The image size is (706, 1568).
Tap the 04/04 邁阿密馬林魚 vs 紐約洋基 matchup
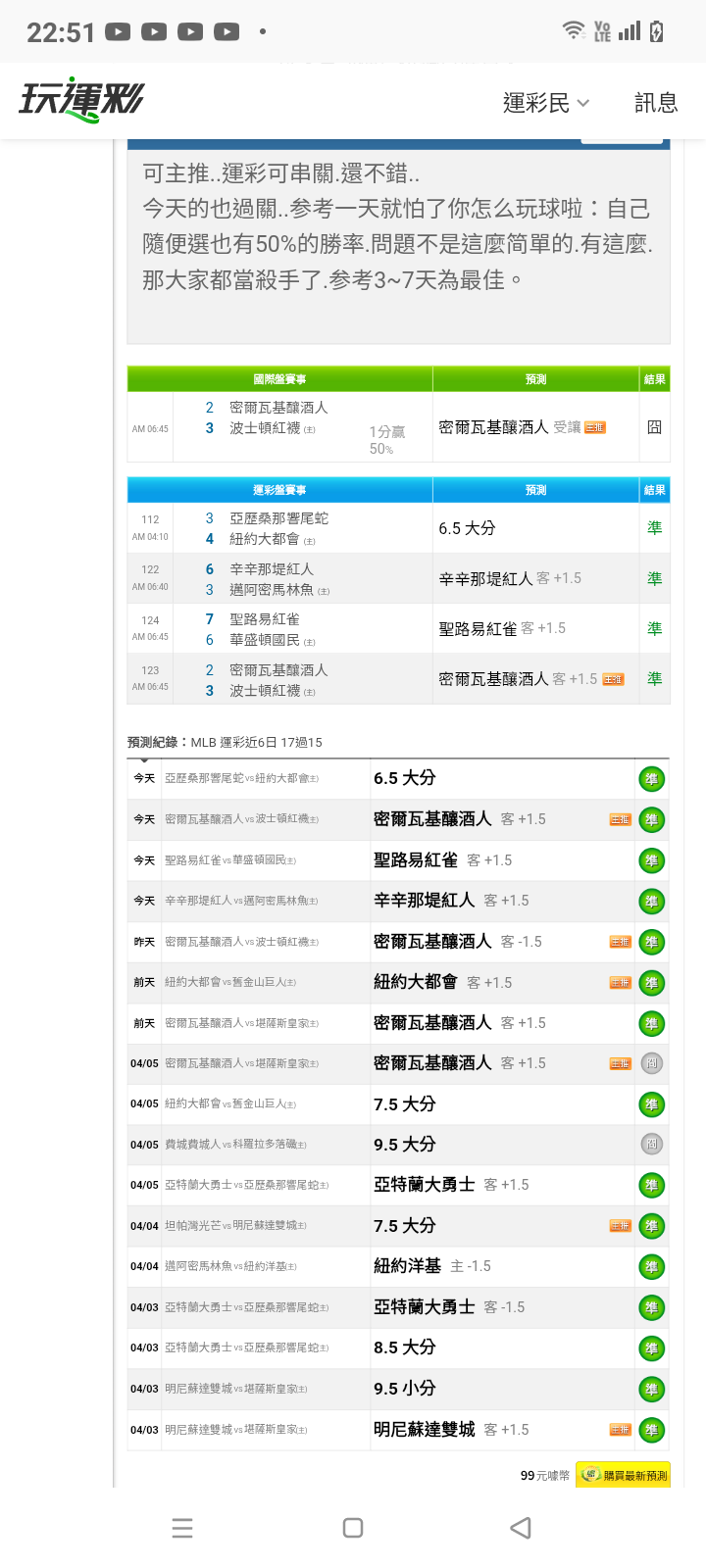point(230,1266)
